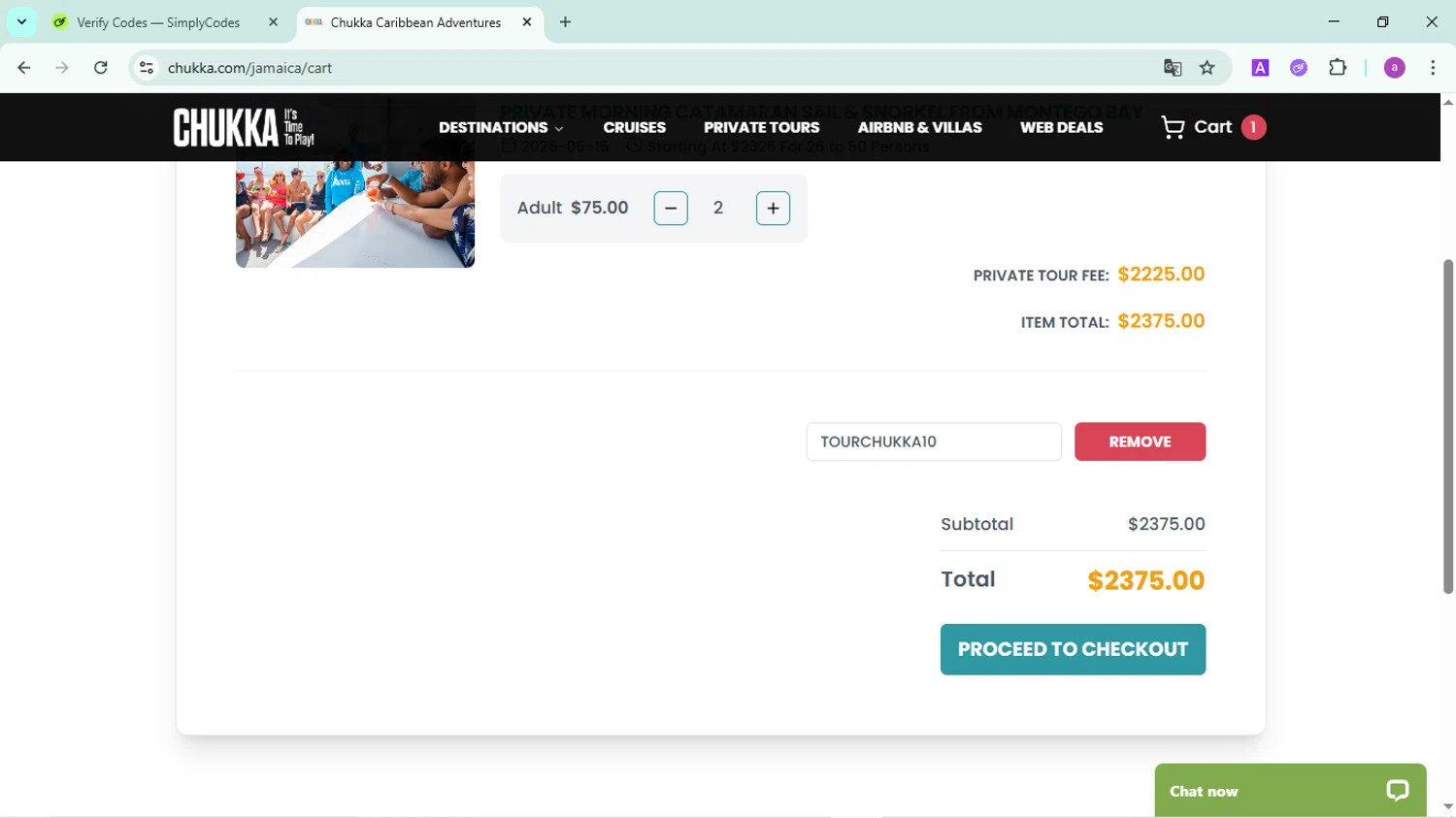The image size is (1456, 818).
Task: Click the red cart item count badge
Action: pyautogui.click(x=1253, y=127)
